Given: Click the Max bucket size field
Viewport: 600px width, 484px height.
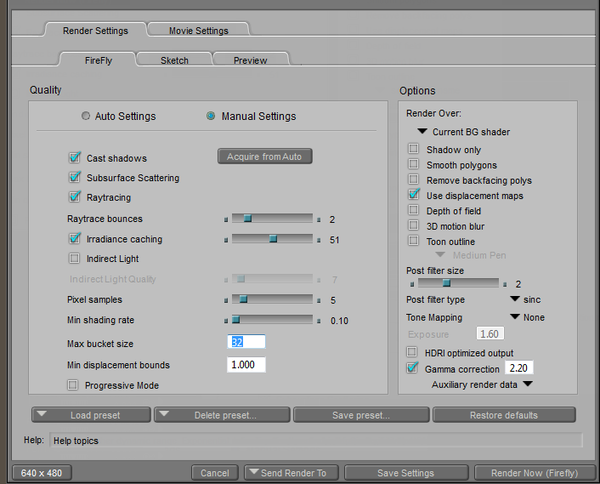Looking at the screenshot, I should click(246, 342).
